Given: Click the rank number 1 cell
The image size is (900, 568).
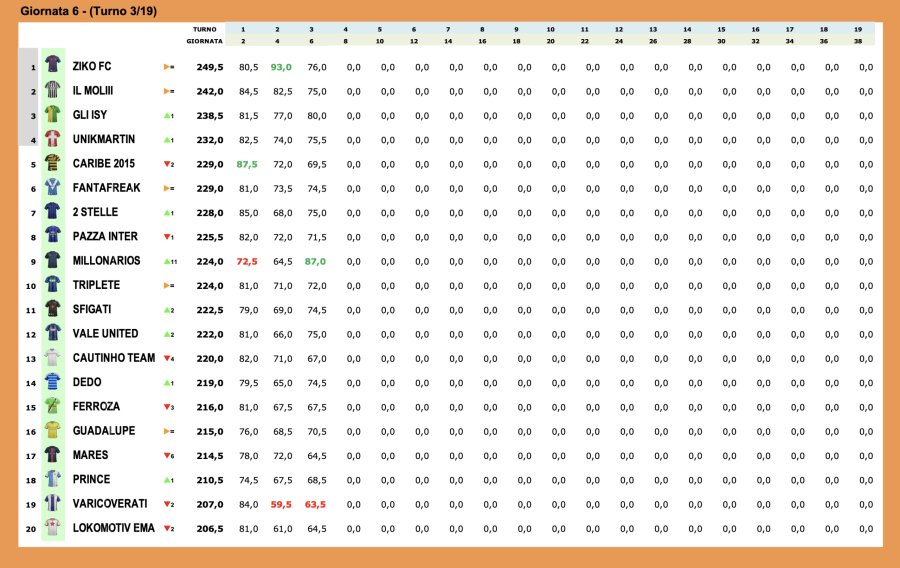Looking at the screenshot, I should point(33,68).
